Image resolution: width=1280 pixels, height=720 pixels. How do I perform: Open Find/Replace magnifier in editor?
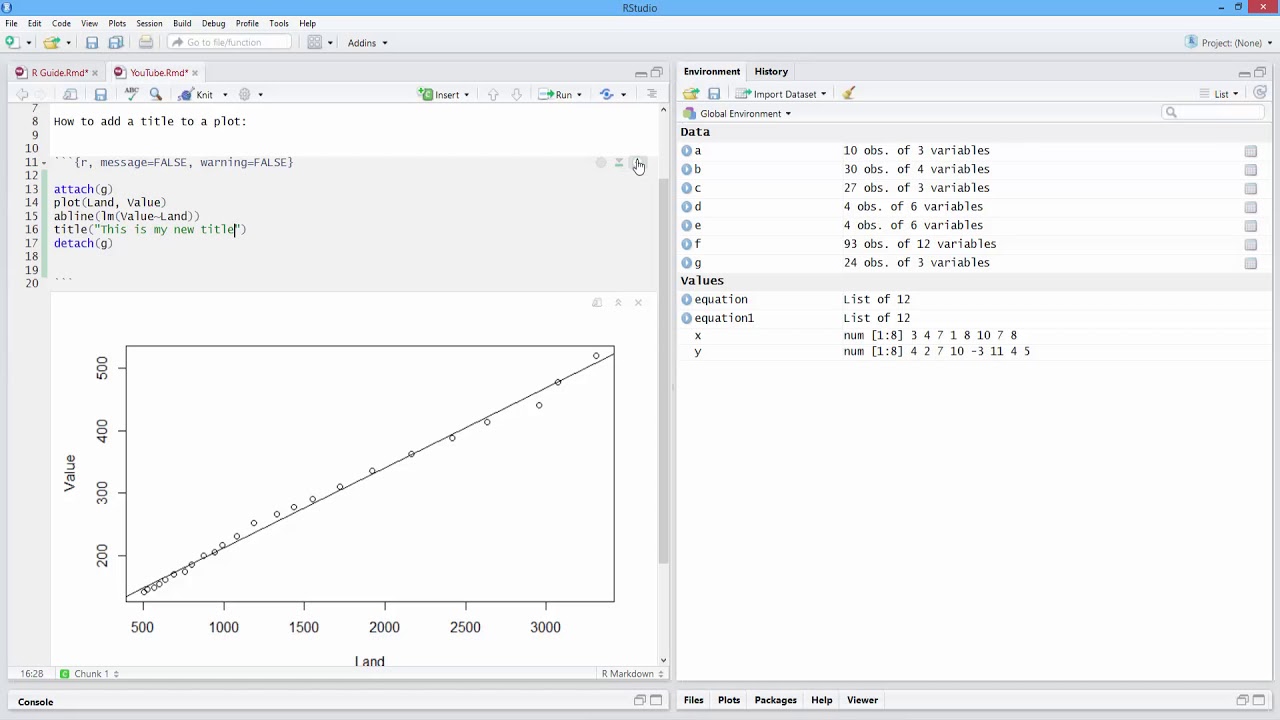[155, 94]
